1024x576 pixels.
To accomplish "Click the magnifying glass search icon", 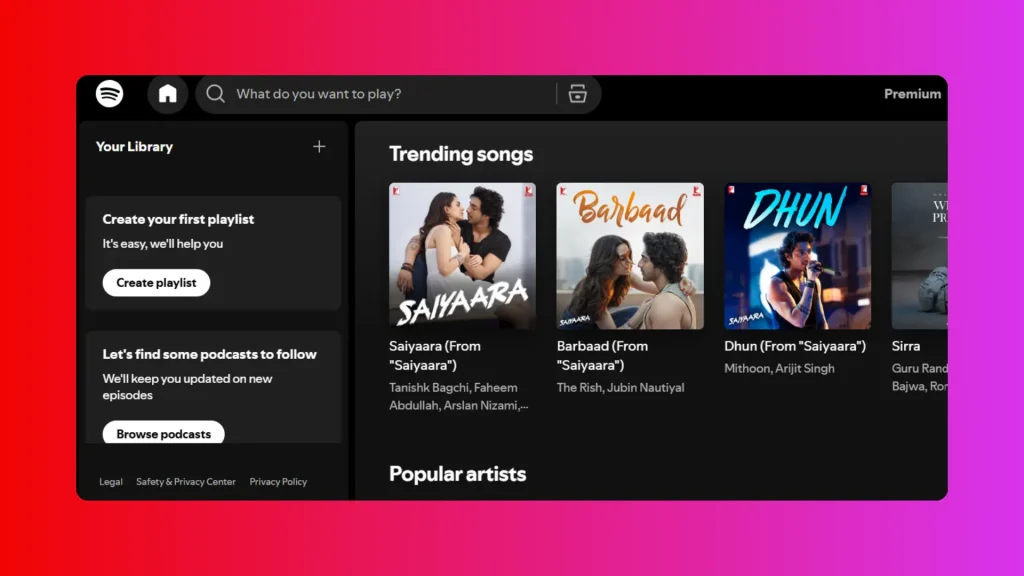I will click(215, 94).
